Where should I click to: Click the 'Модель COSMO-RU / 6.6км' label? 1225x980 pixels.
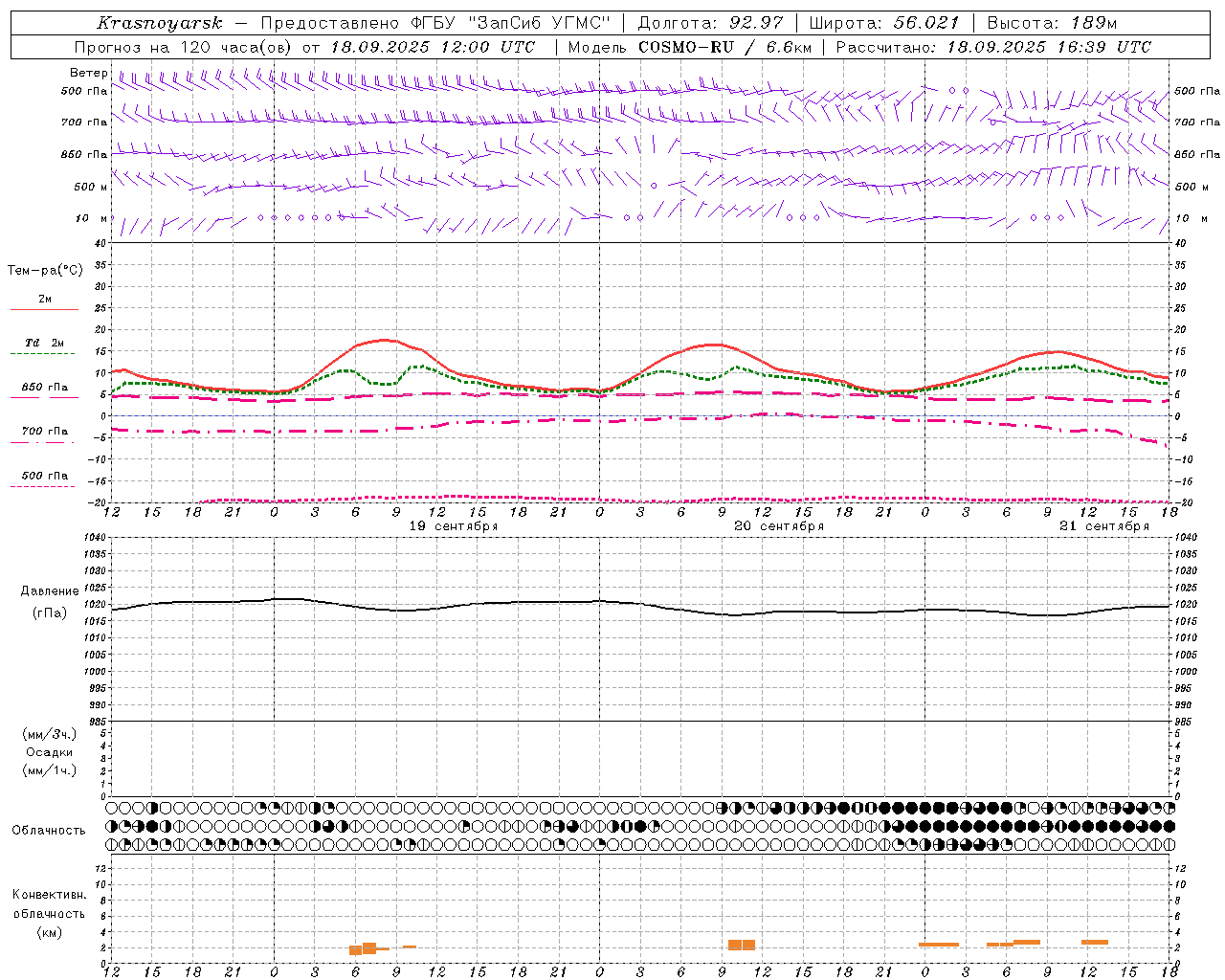click(x=690, y=47)
